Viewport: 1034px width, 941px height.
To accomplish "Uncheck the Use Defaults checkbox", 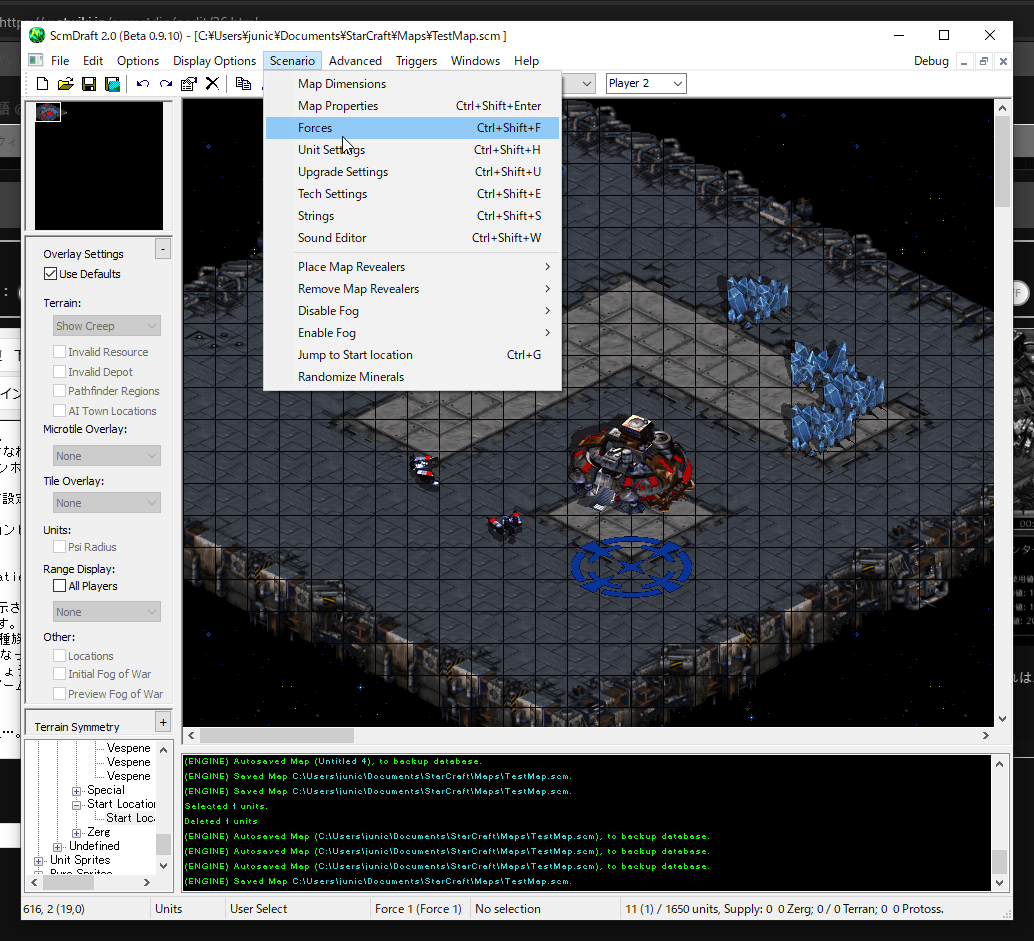I will click(51, 274).
